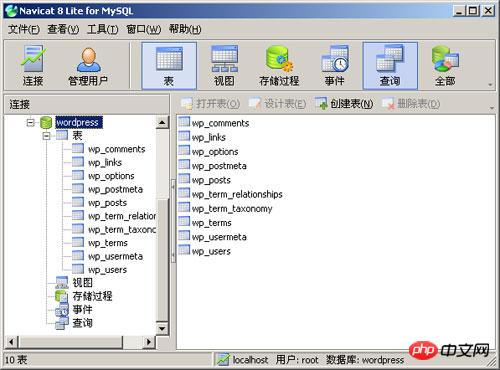Click the 视图 node in connection tree
The width and height of the screenshot is (500, 370).
pos(74,282)
